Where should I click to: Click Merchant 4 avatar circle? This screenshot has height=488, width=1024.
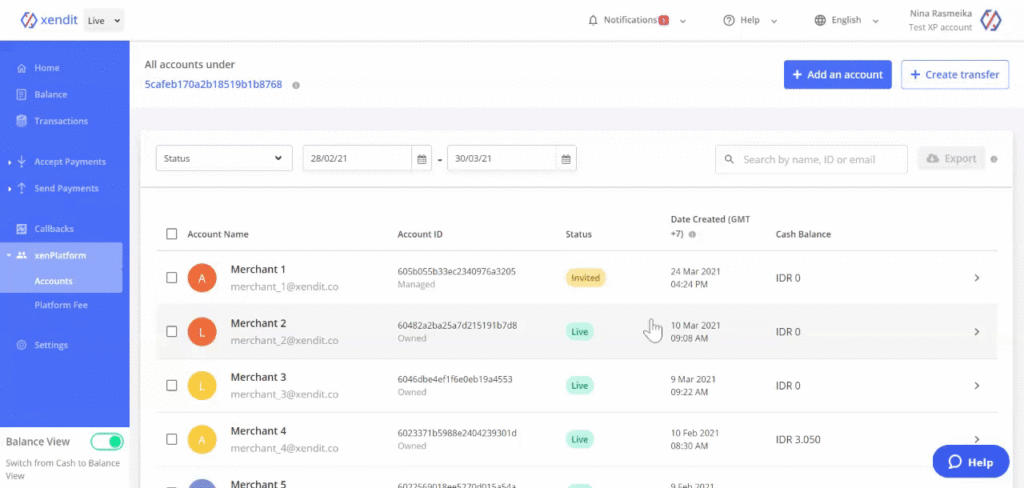202,440
